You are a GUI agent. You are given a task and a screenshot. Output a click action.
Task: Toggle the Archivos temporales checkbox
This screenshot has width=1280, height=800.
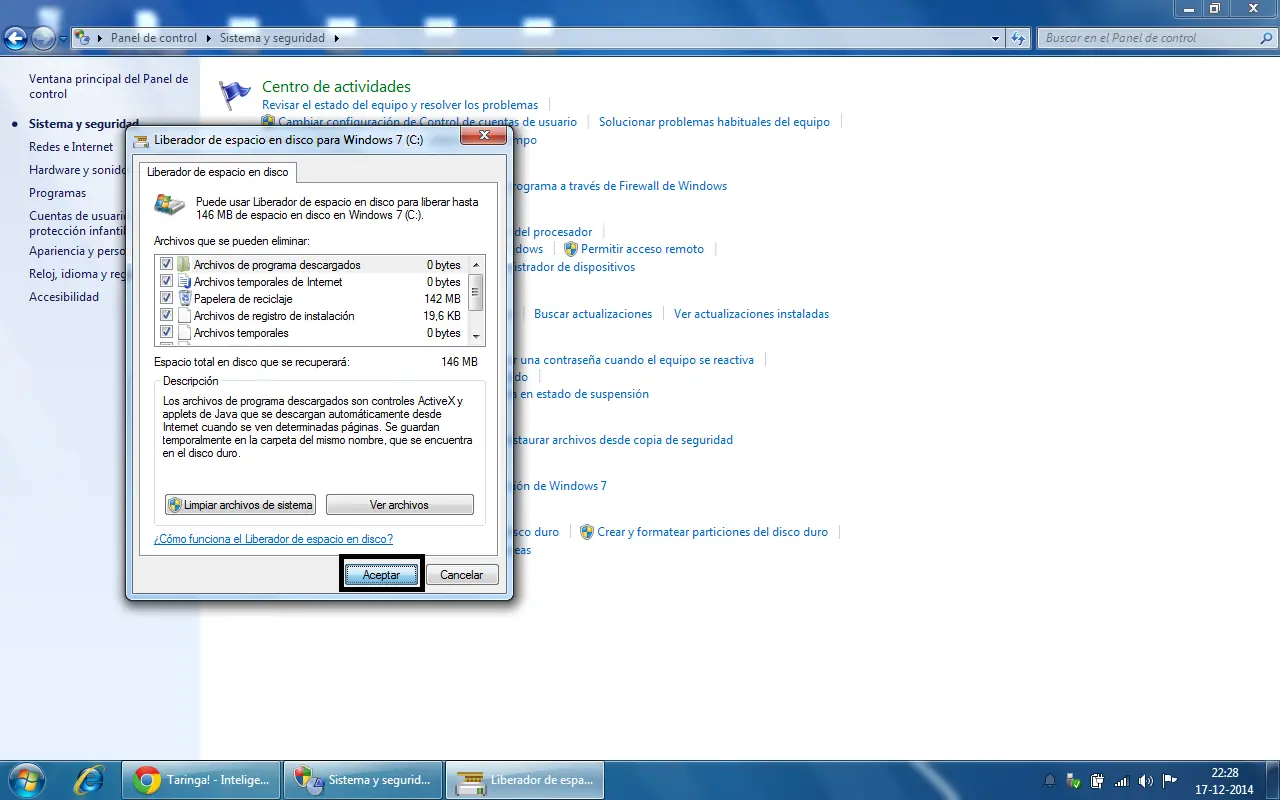[x=167, y=333]
